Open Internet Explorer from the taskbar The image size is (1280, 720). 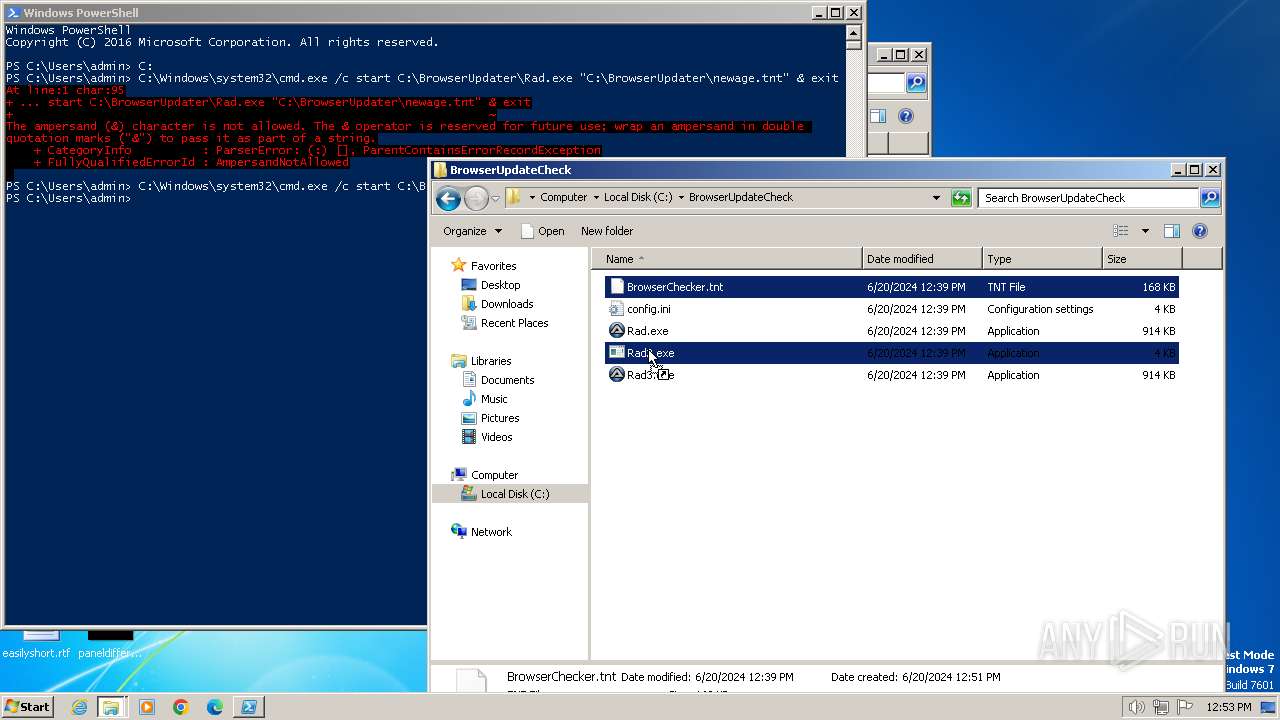pos(79,707)
